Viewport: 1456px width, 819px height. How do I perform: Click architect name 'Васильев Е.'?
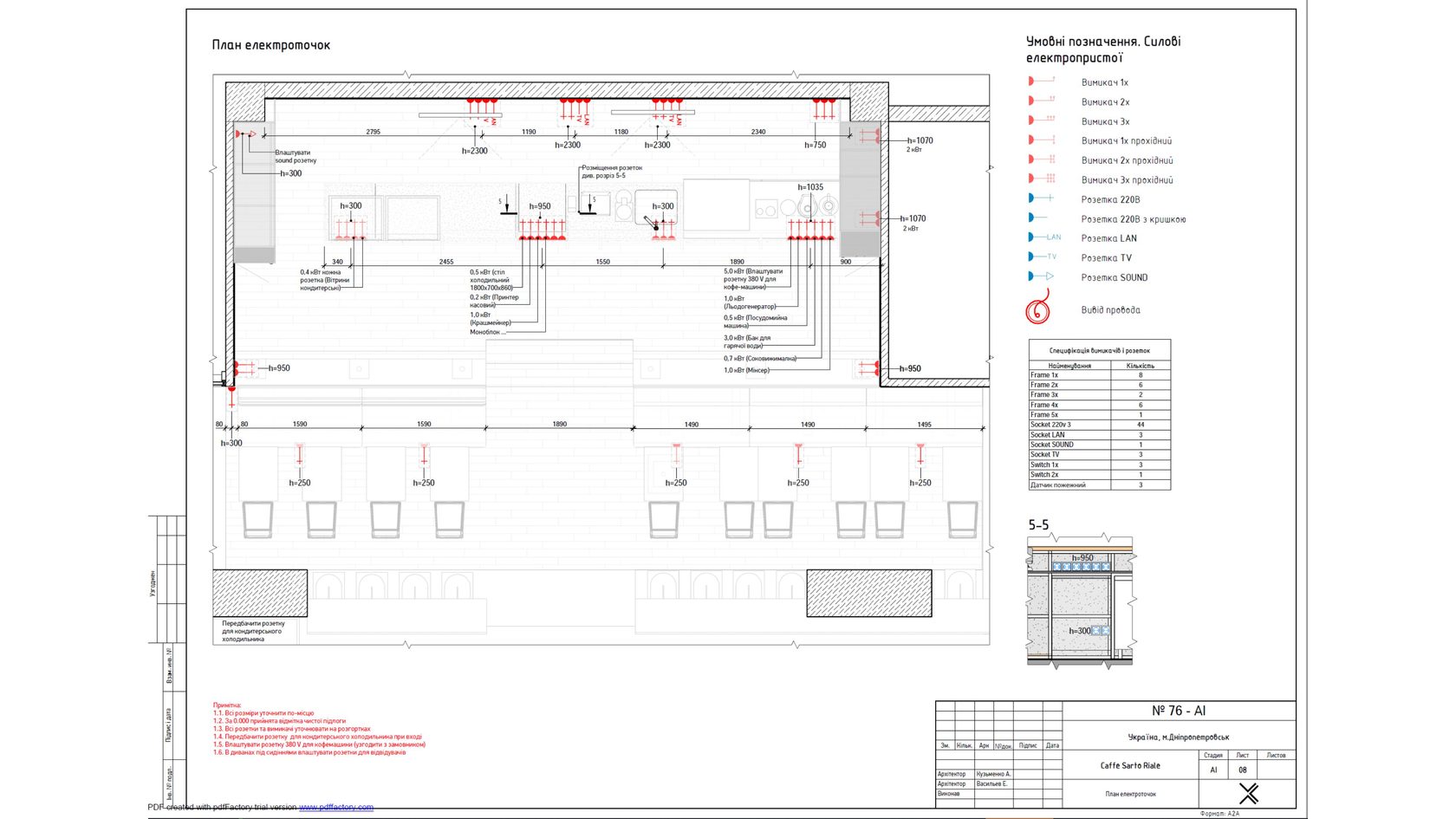click(x=992, y=783)
